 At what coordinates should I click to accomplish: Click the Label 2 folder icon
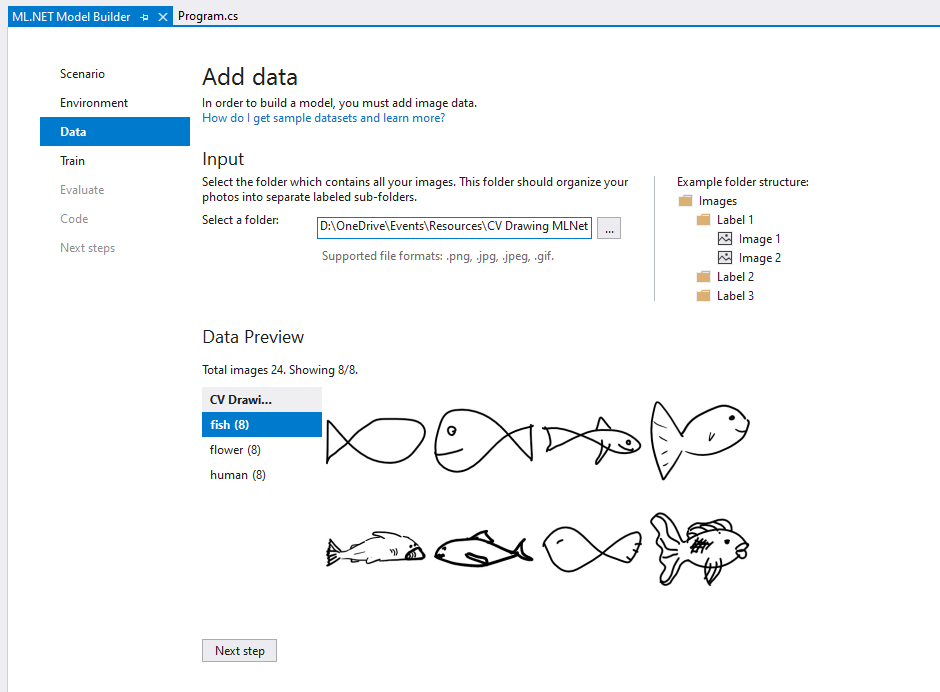[704, 277]
